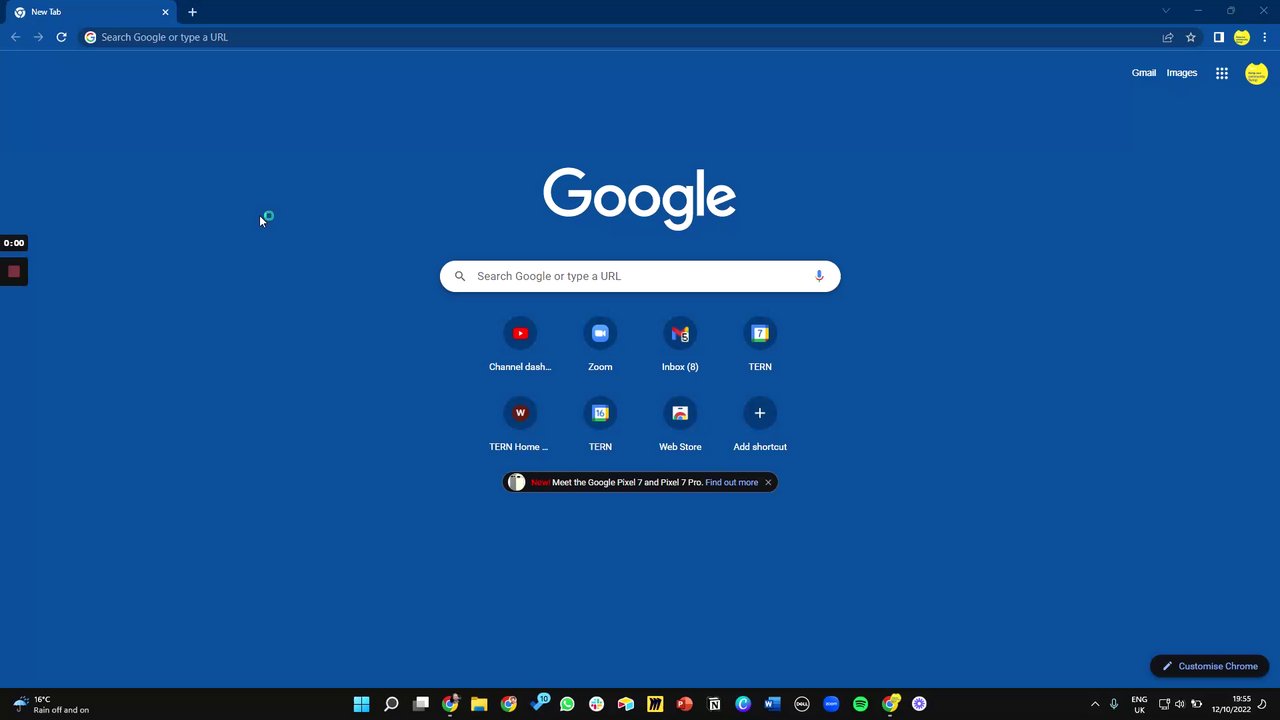Click the back navigation arrow

tap(15, 37)
